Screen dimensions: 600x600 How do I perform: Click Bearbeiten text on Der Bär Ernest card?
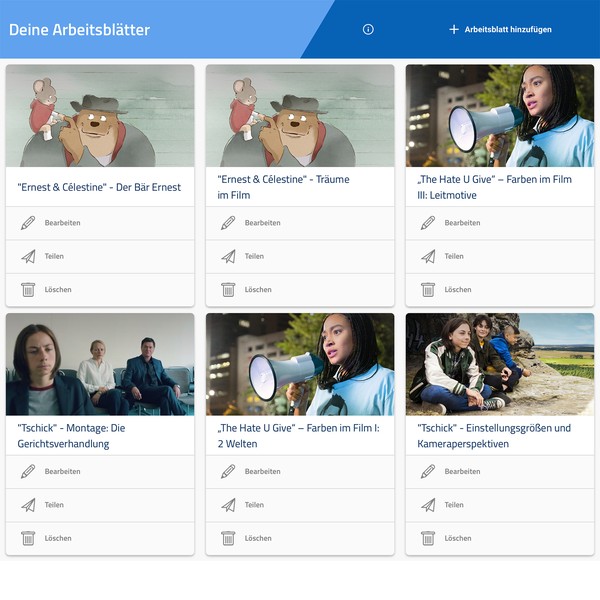coord(62,223)
